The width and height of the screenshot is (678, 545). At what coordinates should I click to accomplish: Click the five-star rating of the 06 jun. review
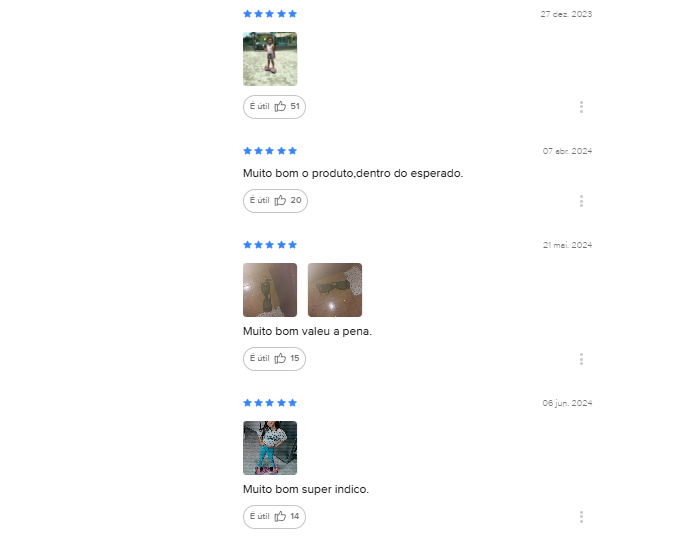[270, 403]
